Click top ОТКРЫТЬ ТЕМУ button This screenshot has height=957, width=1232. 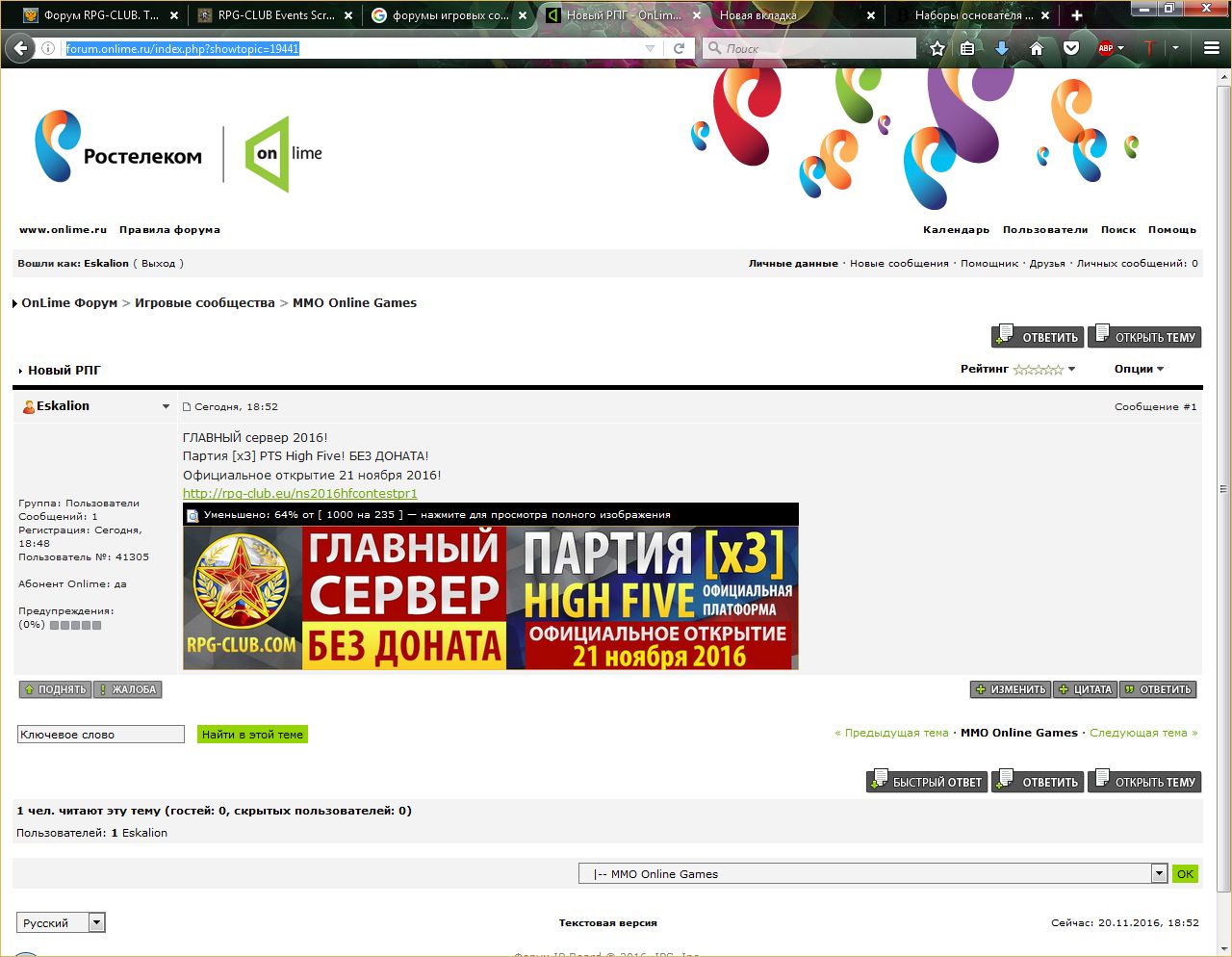pos(1144,336)
